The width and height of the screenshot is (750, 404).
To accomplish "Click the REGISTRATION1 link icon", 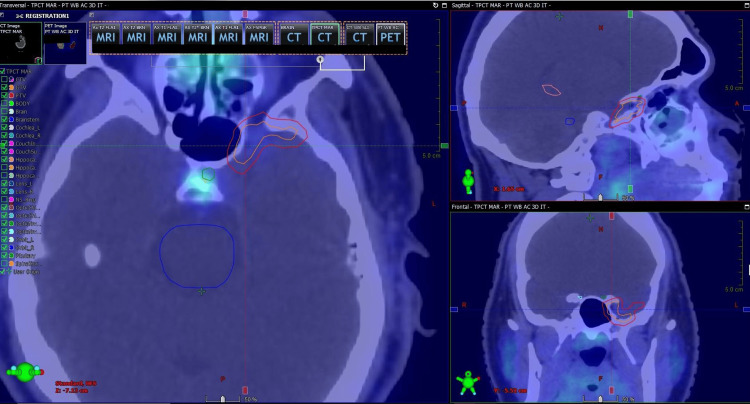I will click(20, 16).
